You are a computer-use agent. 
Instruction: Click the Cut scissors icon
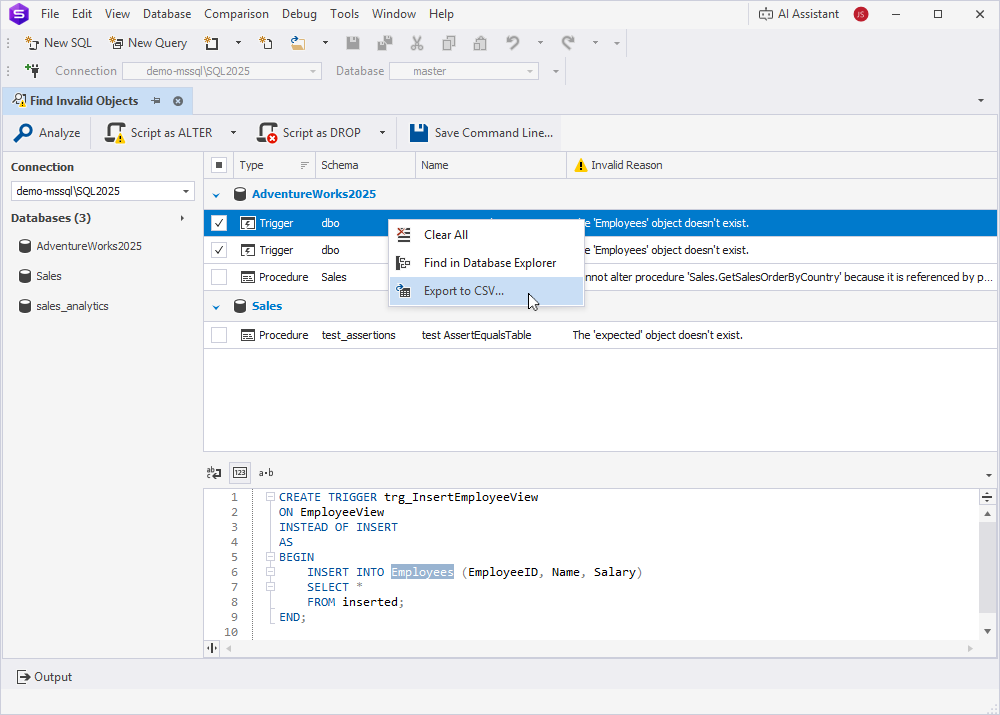(416, 43)
